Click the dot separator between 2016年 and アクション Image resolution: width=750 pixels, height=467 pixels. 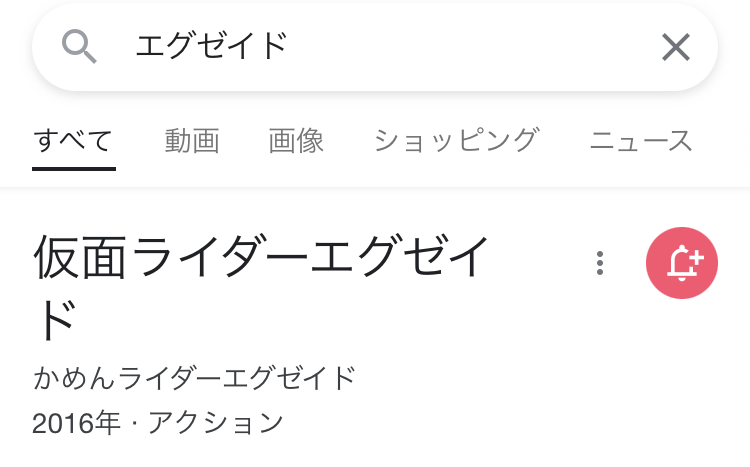[132, 424]
